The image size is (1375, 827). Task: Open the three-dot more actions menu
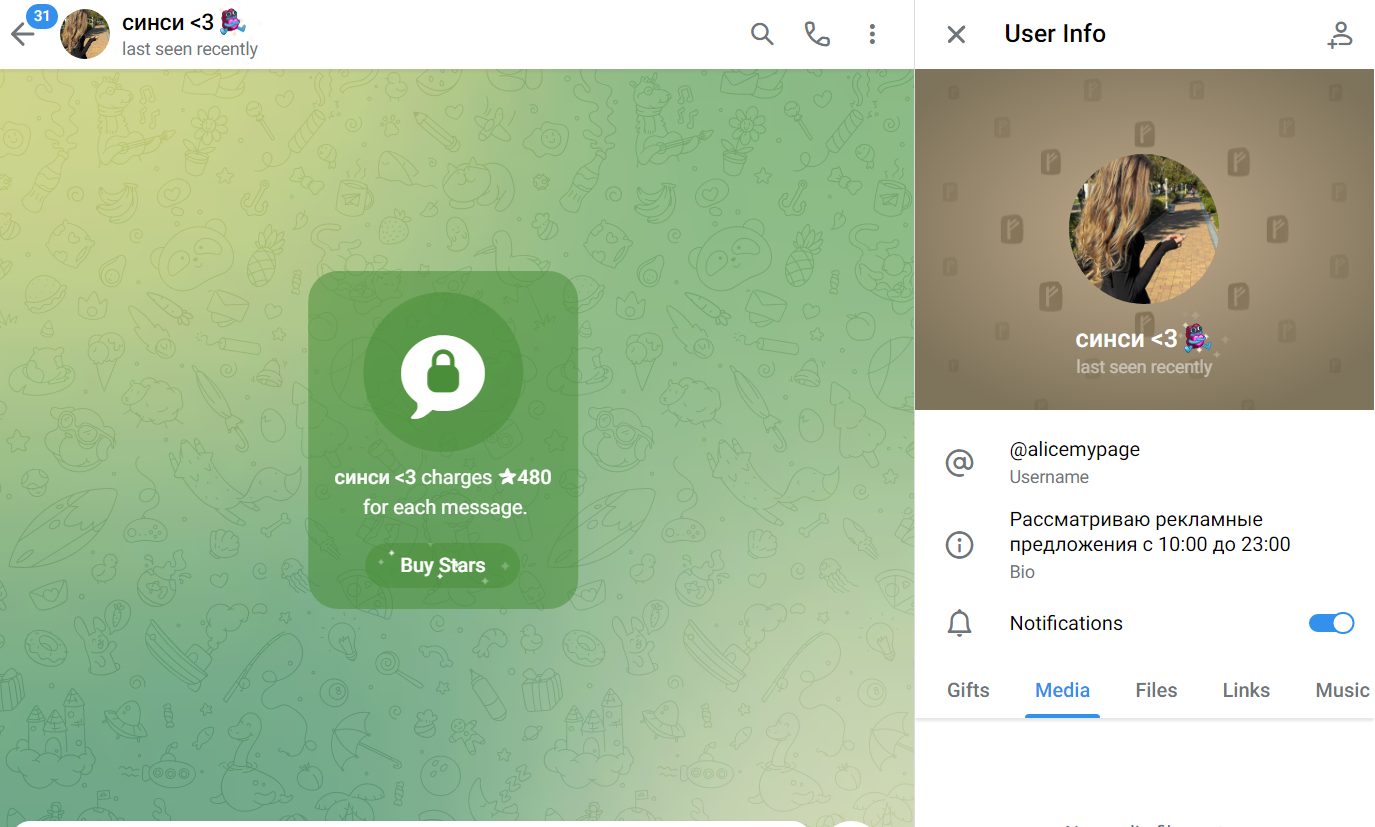[872, 34]
